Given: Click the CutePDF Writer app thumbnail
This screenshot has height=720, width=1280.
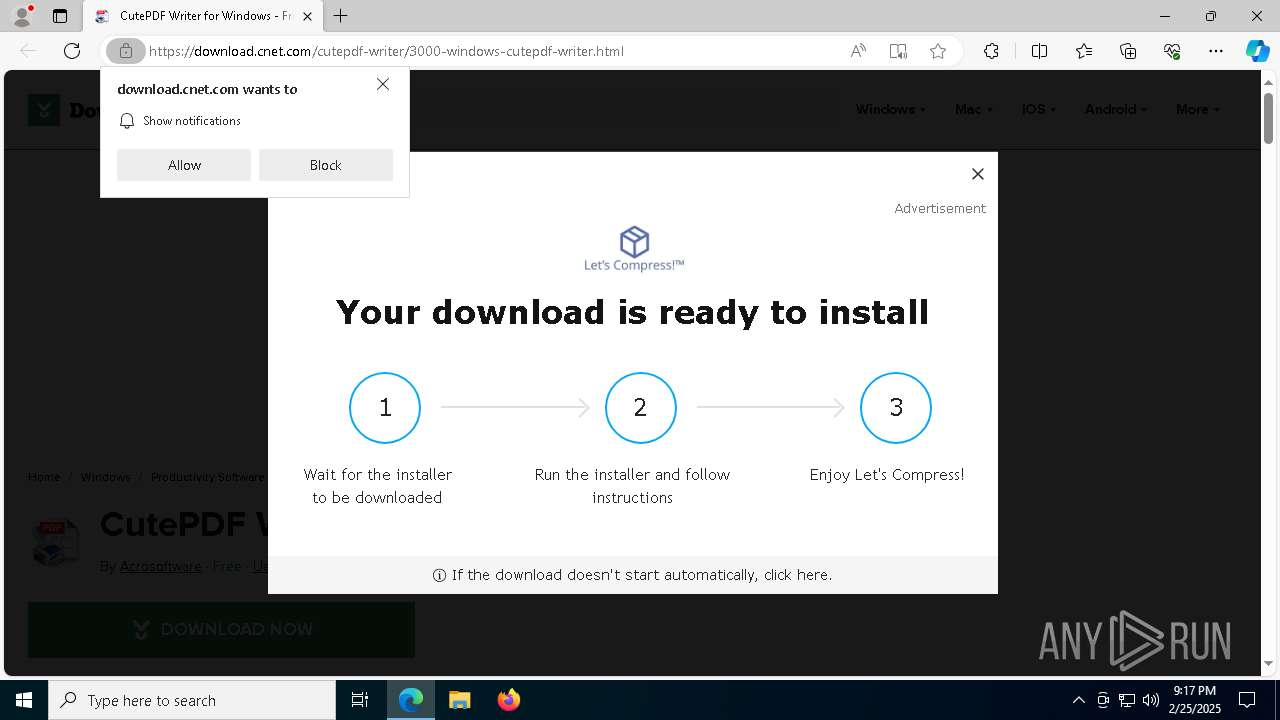Looking at the screenshot, I should [x=55, y=543].
